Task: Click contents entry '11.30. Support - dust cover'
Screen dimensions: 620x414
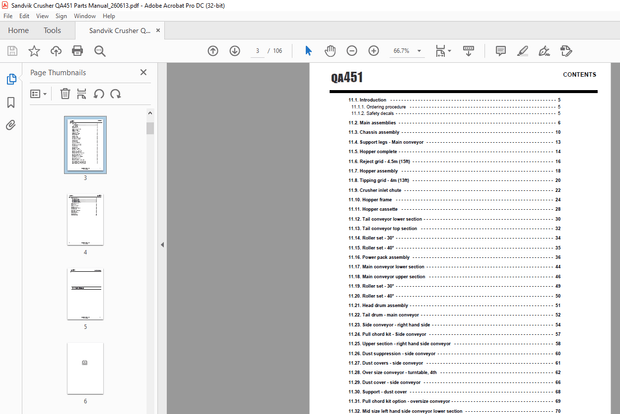Action: tap(454, 392)
